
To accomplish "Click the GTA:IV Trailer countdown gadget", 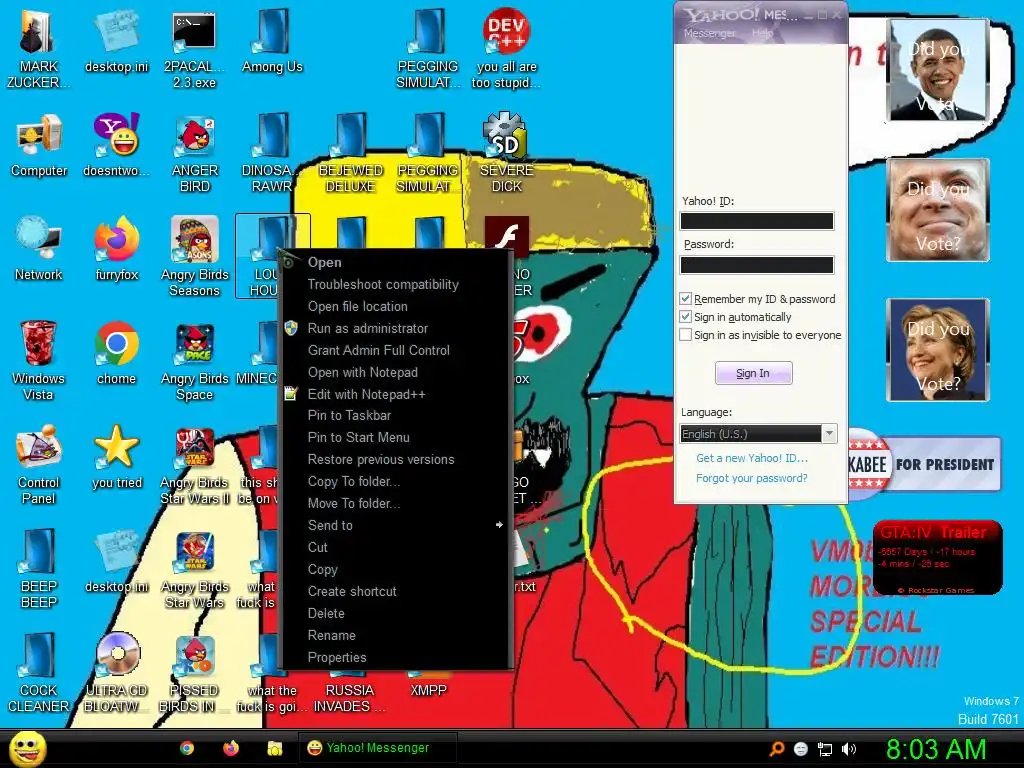I will (937, 558).
